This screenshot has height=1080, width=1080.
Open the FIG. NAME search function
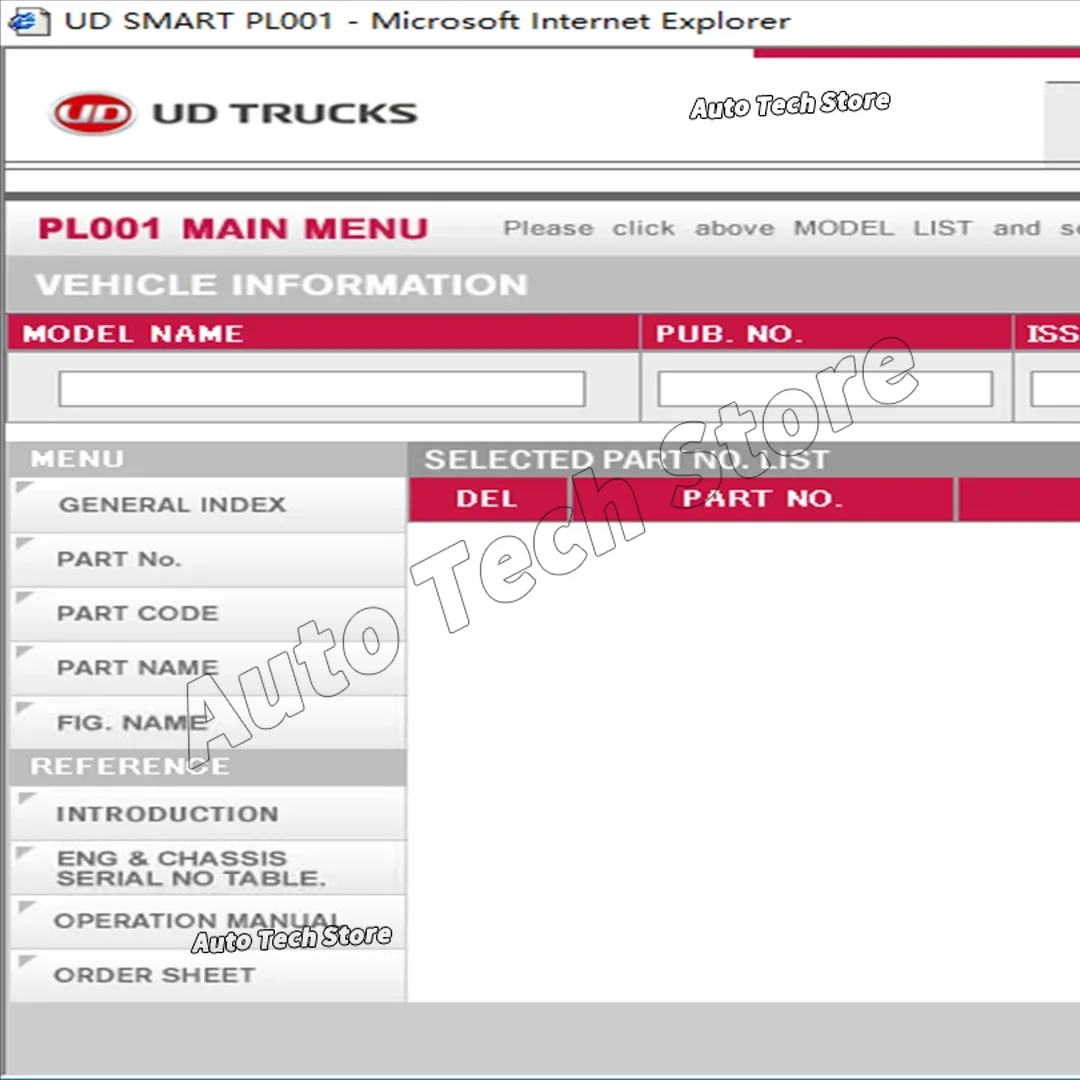tap(130, 722)
